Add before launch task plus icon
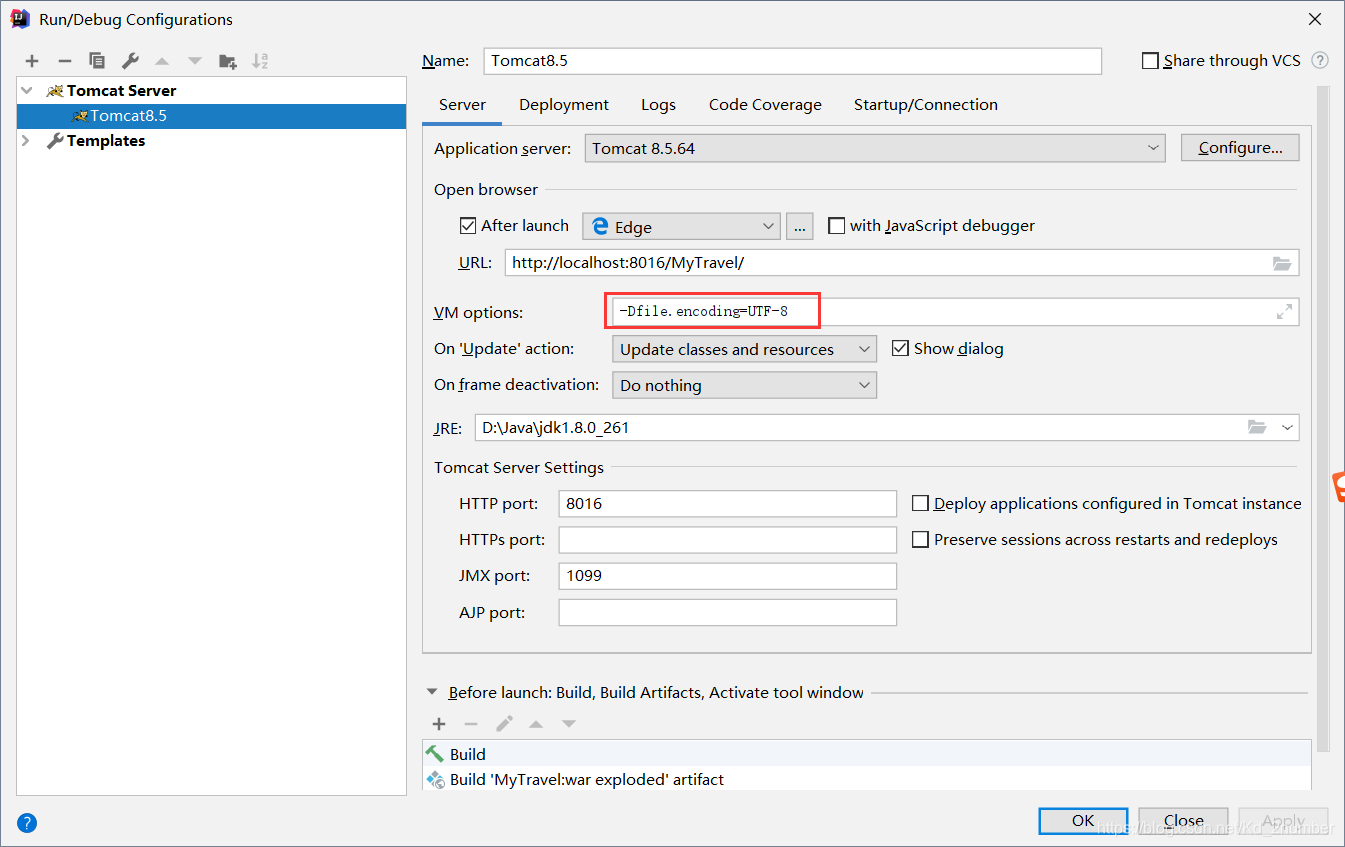1345x847 pixels. (439, 724)
